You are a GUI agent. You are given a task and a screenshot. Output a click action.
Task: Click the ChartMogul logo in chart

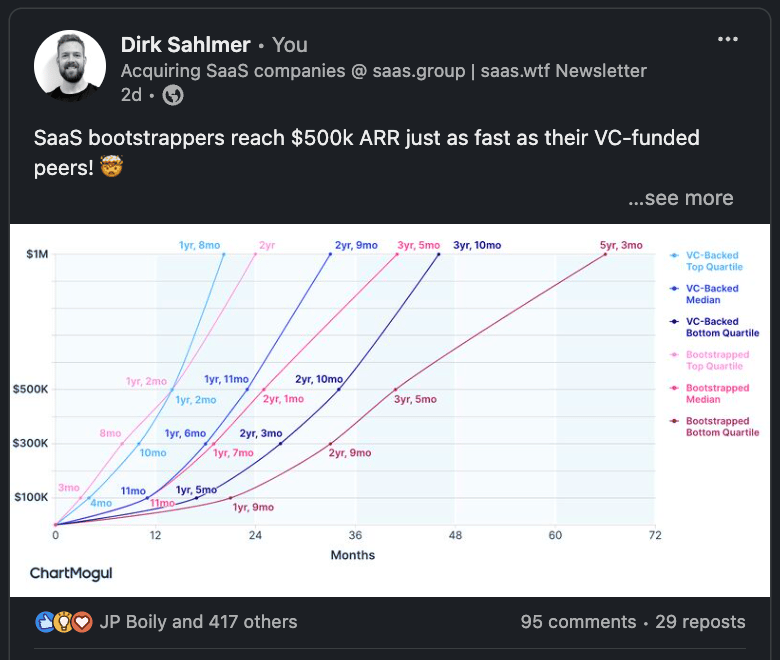click(x=71, y=573)
